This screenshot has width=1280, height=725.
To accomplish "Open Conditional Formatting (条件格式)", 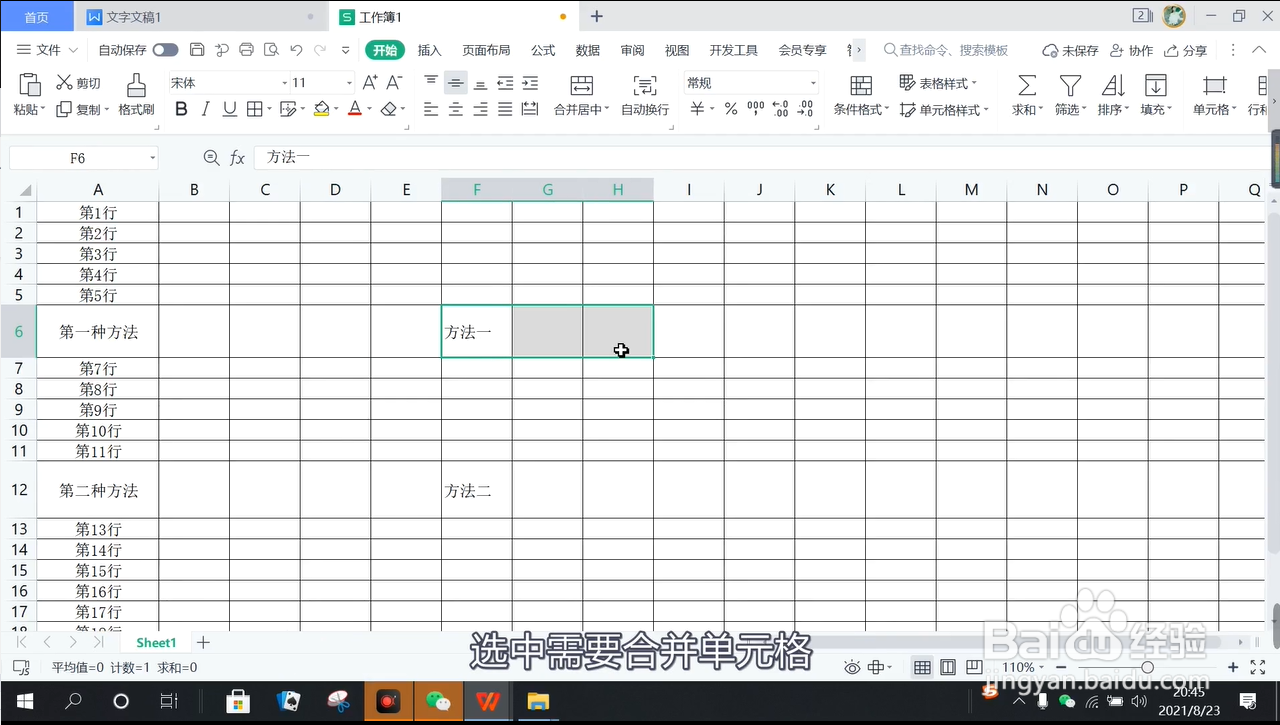I will click(858, 96).
